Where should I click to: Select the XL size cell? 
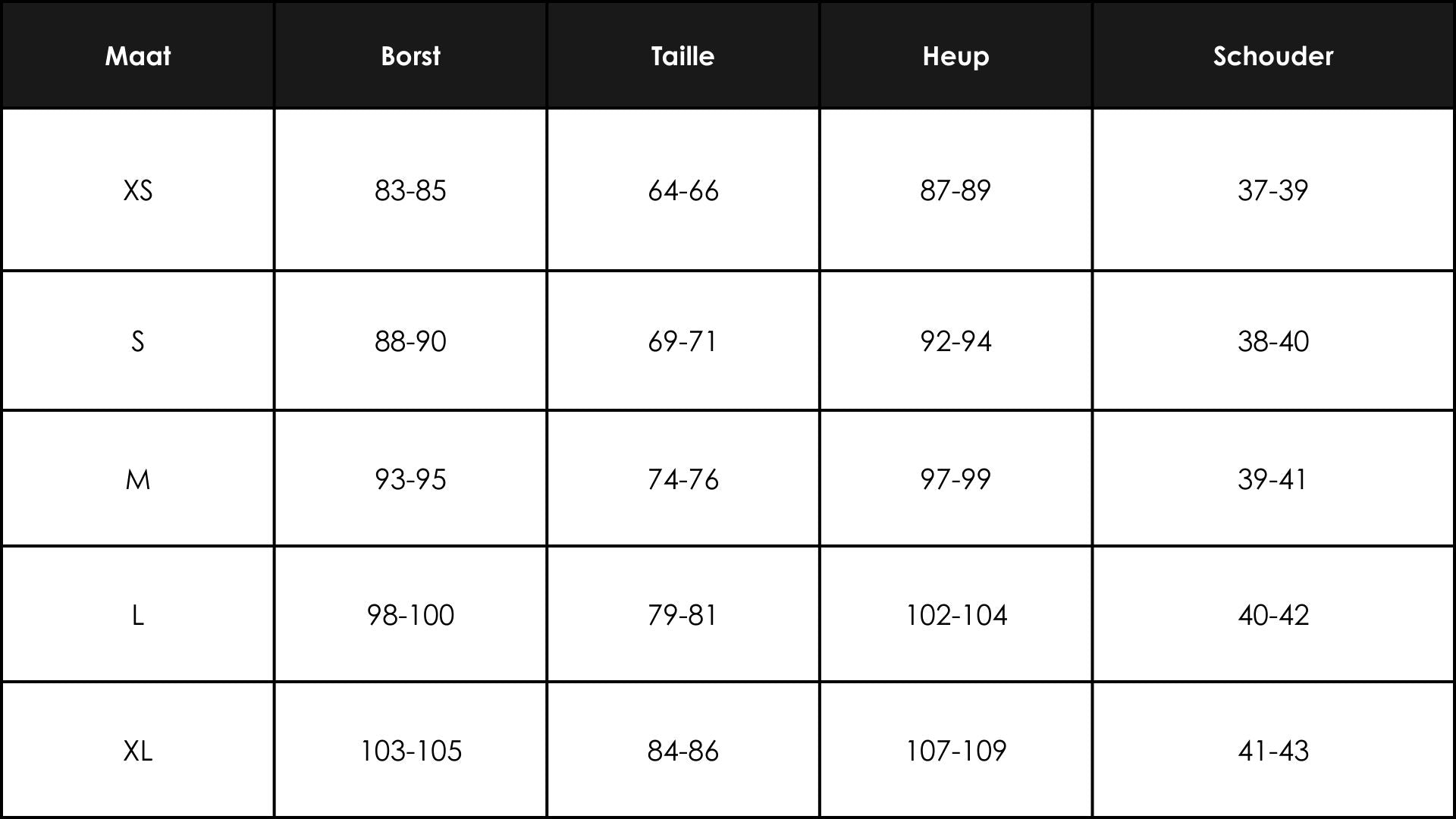click(x=137, y=751)
